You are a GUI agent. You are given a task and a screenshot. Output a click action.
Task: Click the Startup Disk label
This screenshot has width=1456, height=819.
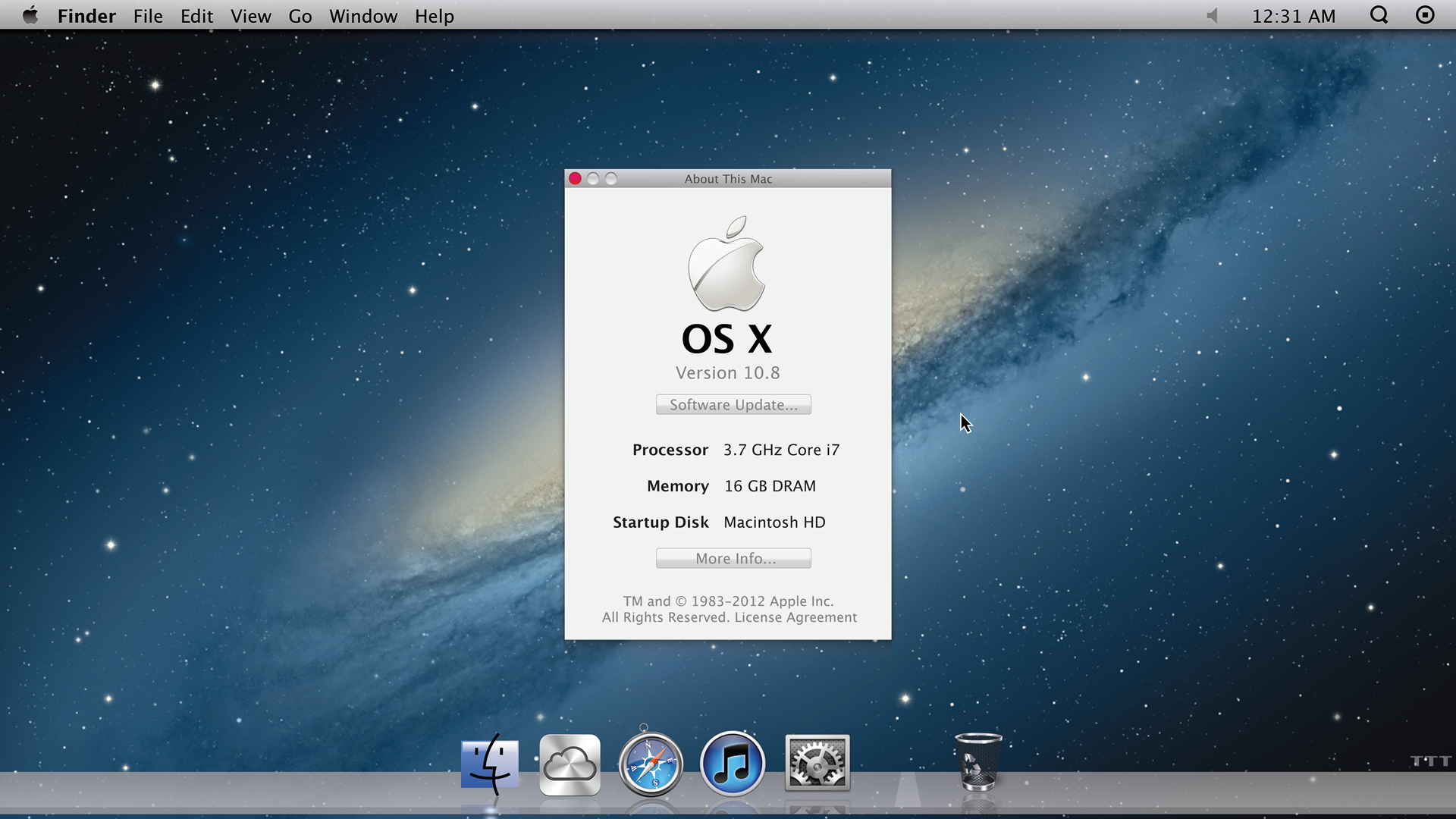coord(661,522)
